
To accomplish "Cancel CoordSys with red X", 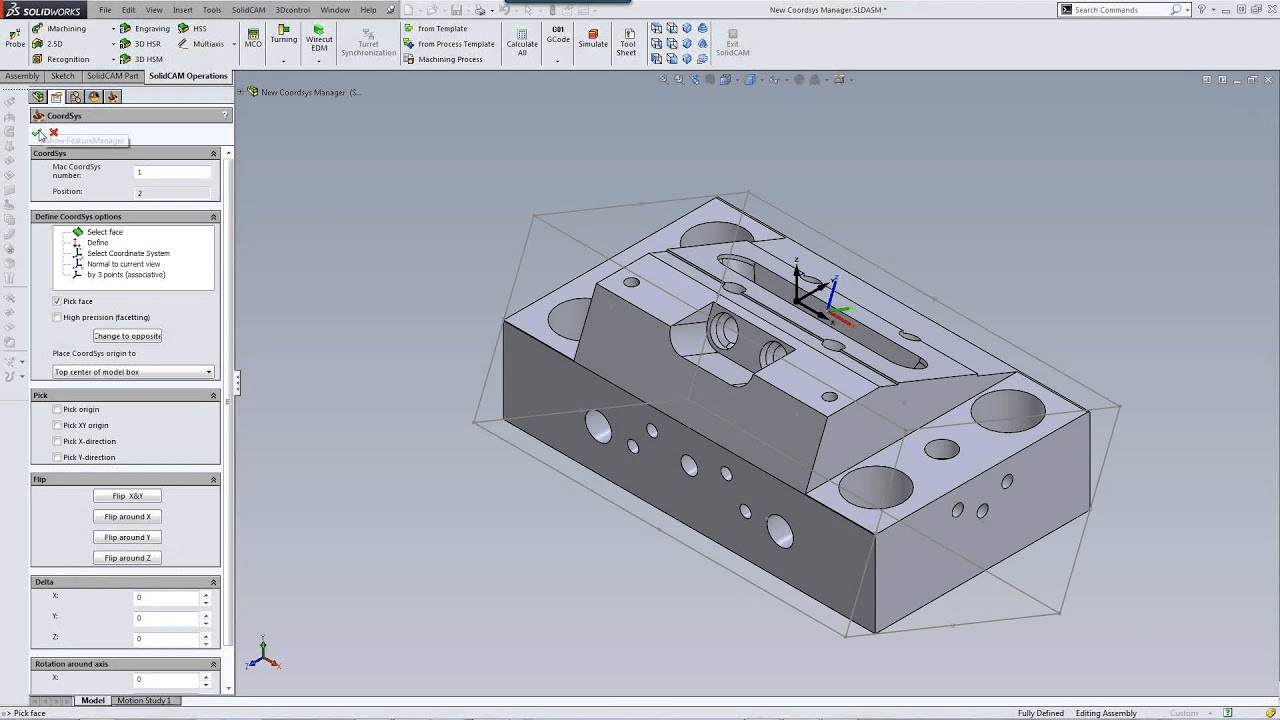I will (x=54, y=132).
